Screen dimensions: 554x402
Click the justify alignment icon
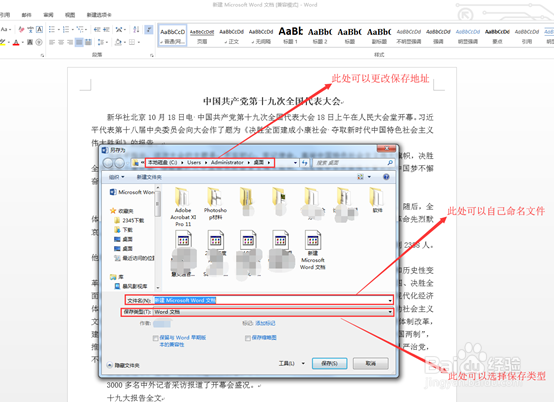coord(79,42)
